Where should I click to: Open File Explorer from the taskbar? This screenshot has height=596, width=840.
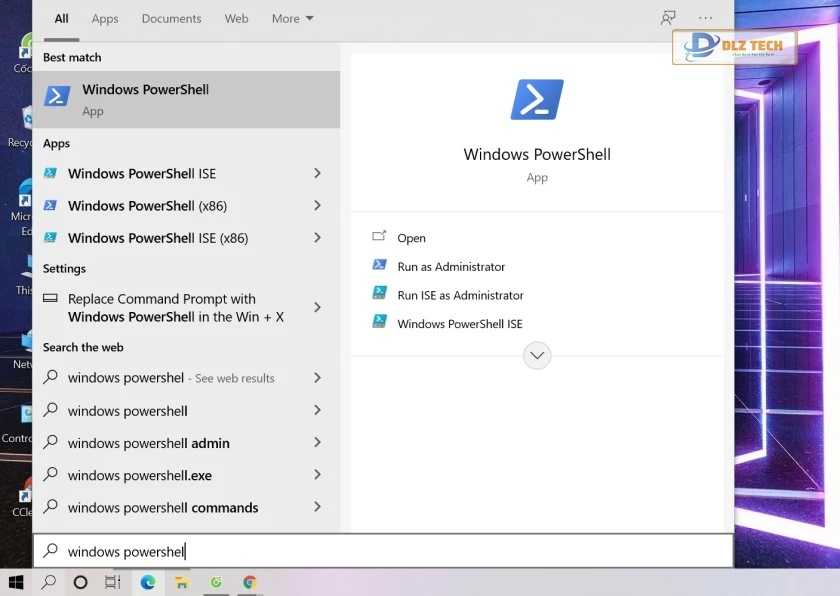tap(182, 582)
